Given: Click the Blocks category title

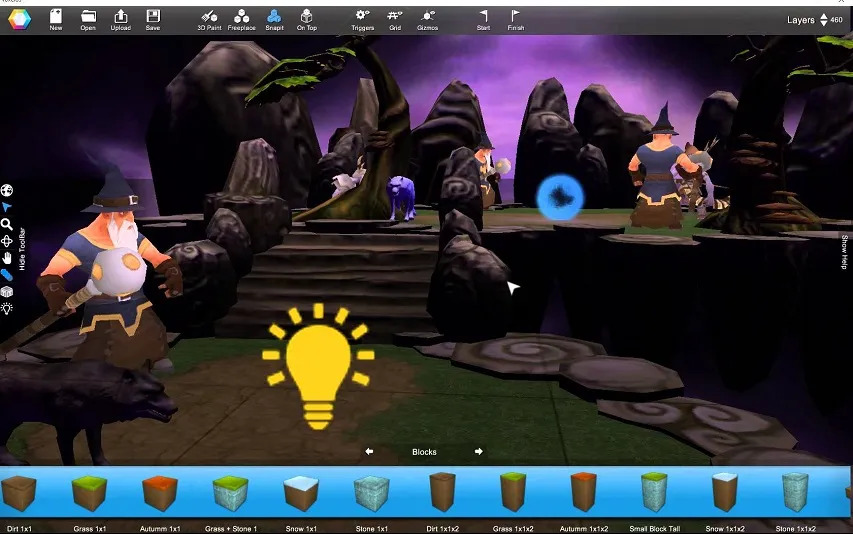Looking at the screenshot, I should 424,452.
